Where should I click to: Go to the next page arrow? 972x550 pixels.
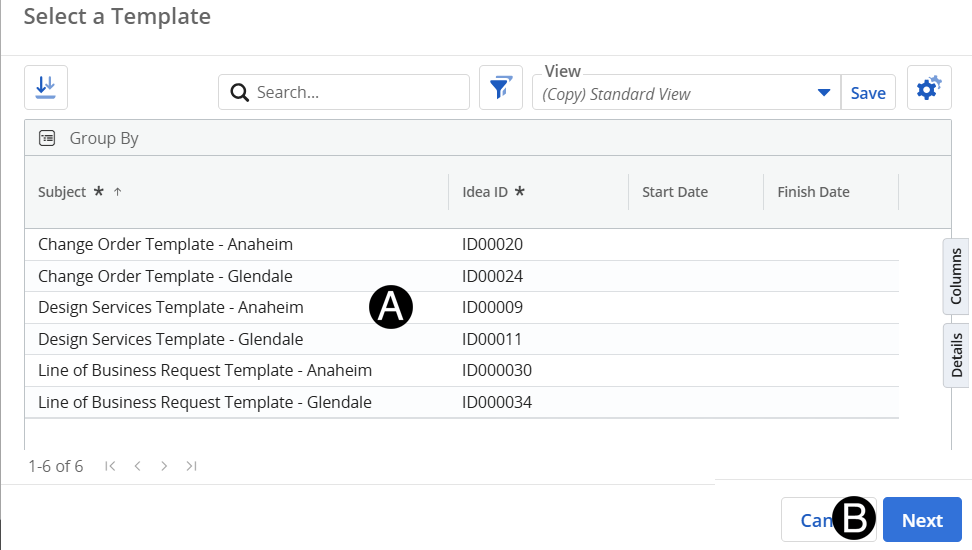point(164,466)
